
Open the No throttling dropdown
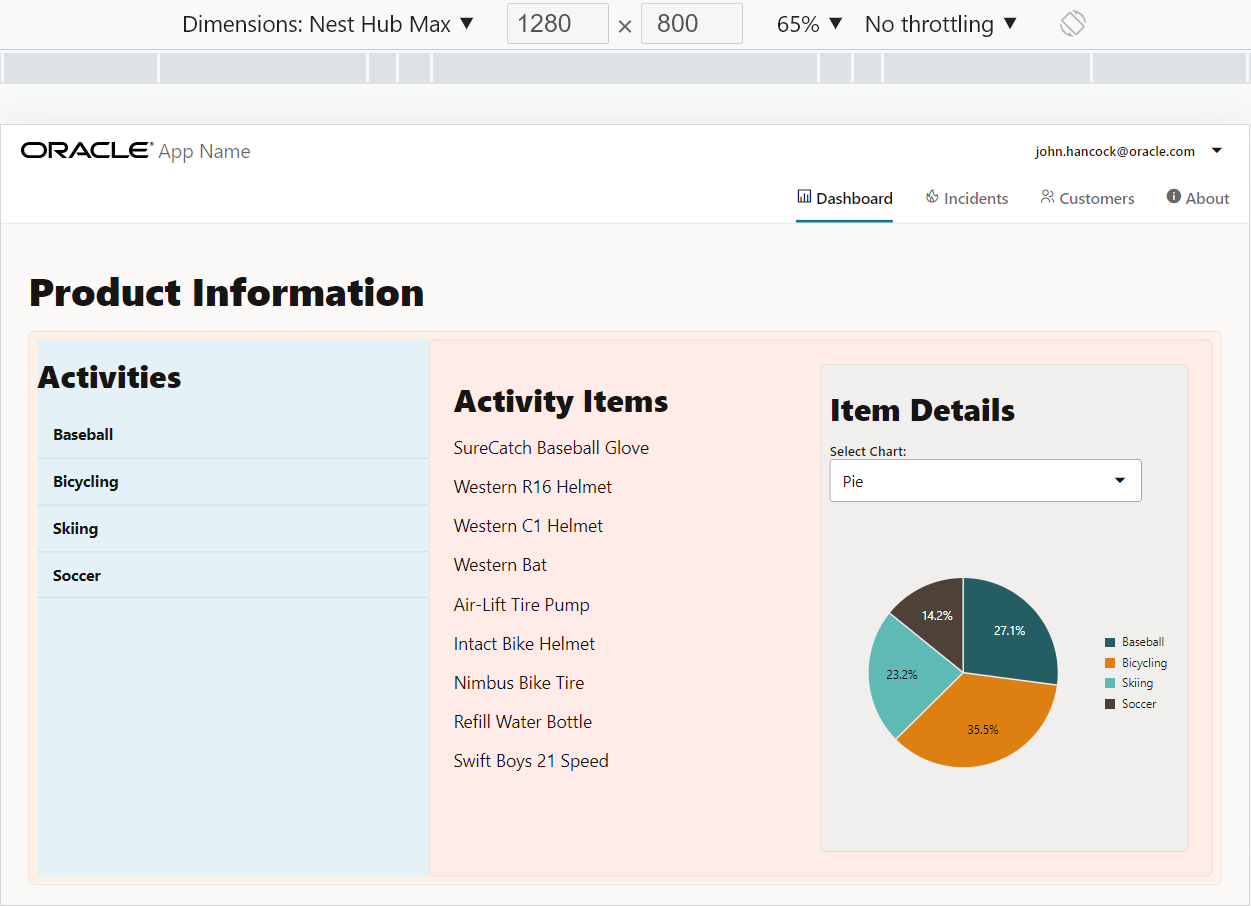[941, 24]
